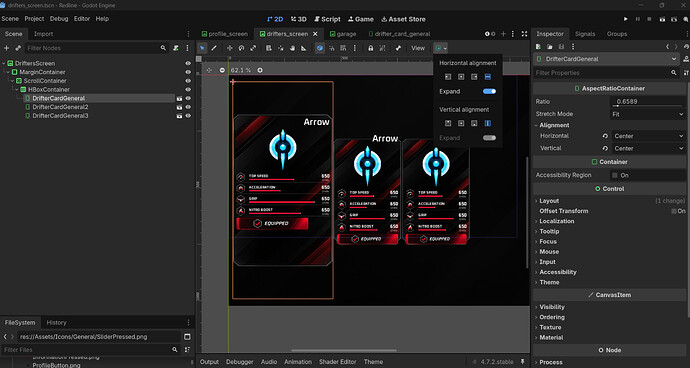Collapse the DriftersScreen tree node
The width and height of the screenshot is (690, 368).
tap(4, 63)
